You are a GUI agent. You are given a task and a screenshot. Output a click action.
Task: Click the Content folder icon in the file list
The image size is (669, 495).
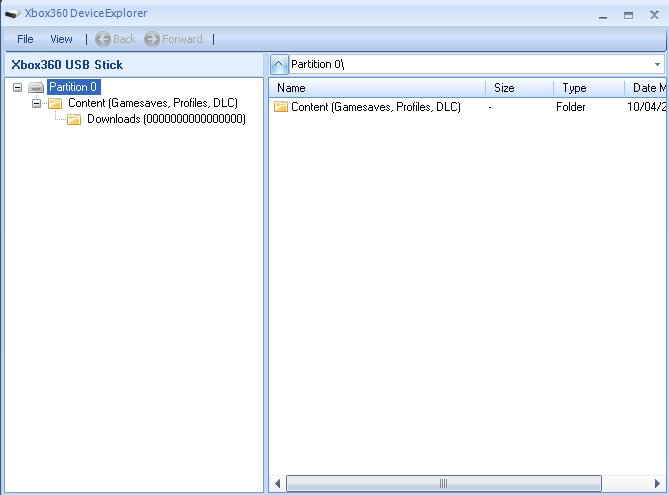281,107
